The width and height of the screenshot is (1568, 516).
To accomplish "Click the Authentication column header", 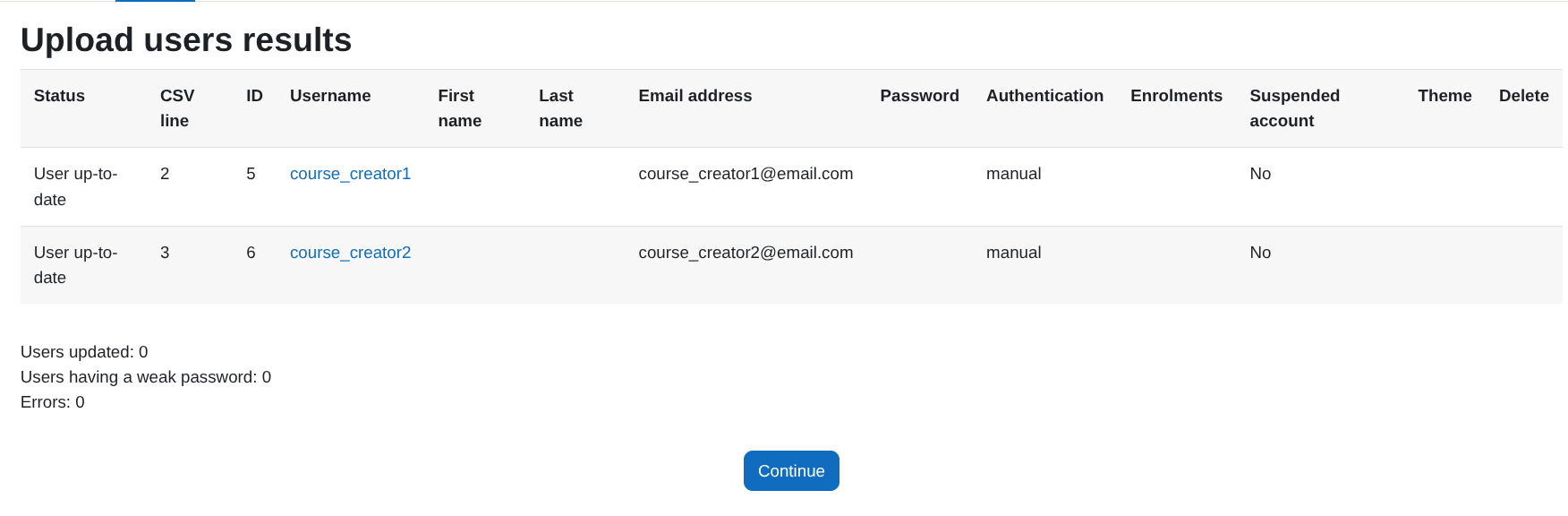I will tap(1044, 96).
